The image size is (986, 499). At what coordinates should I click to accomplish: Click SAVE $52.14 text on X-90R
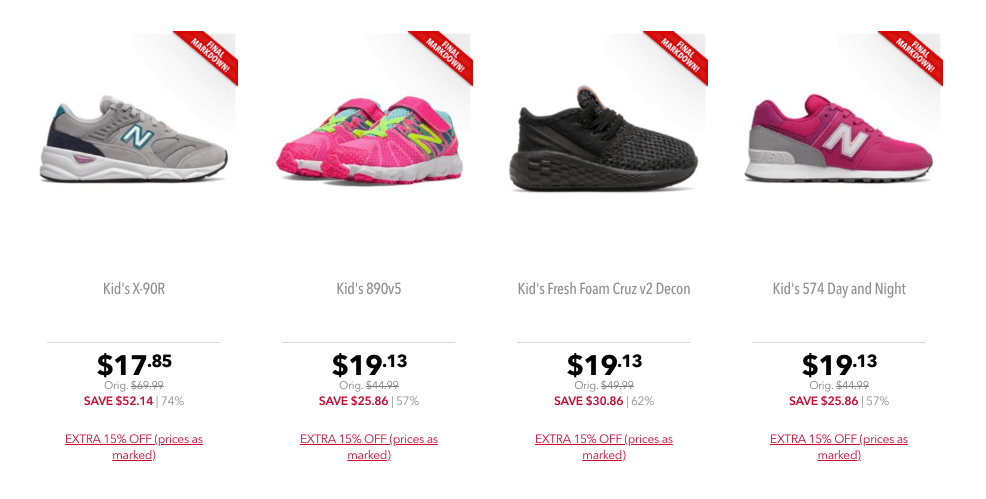(118, 401)
